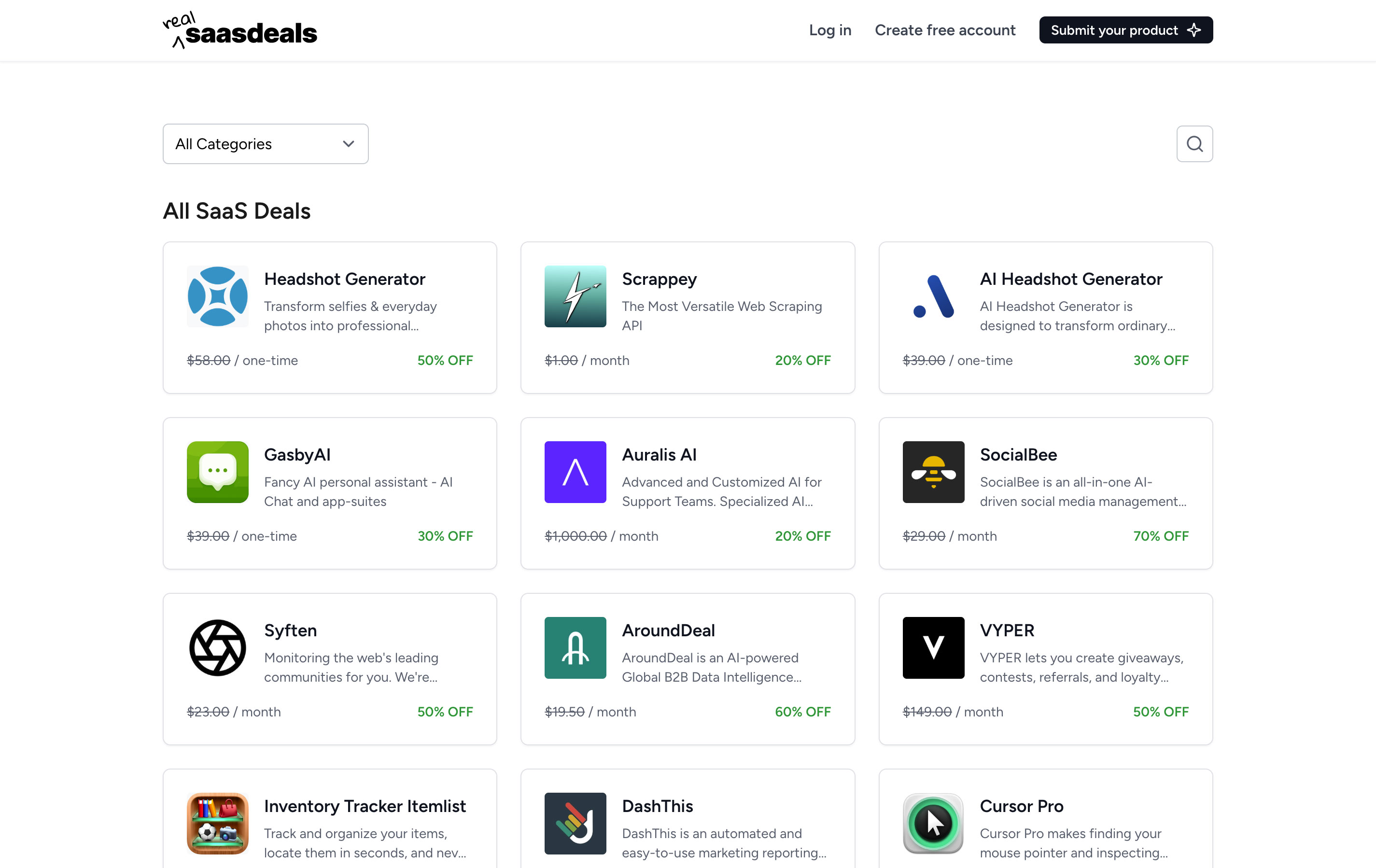Open the SocialBee deal title
Screen dimensions: 1376x868
coord(1018,455)
